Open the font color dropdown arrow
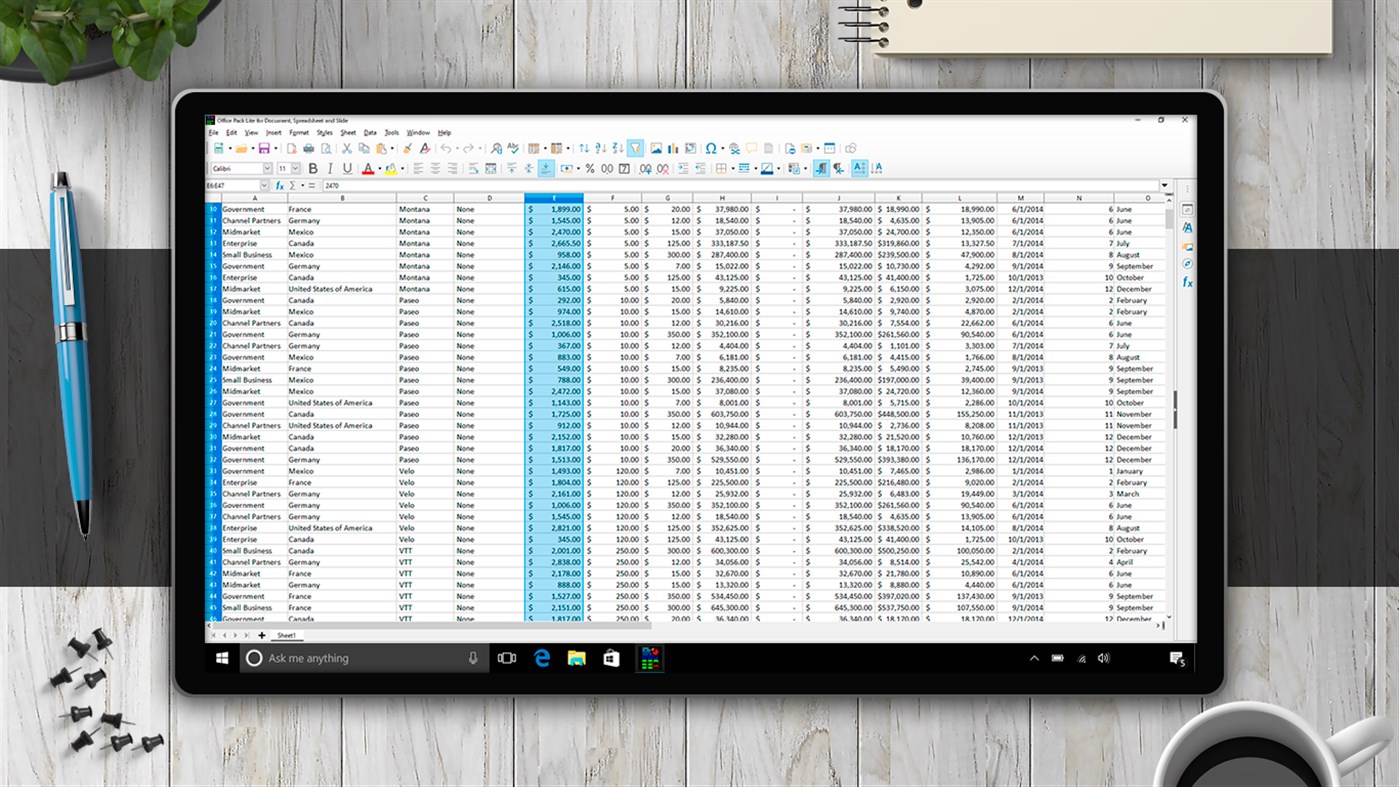The width and height of the screenshot is (1399, 787). click(378, 168)
